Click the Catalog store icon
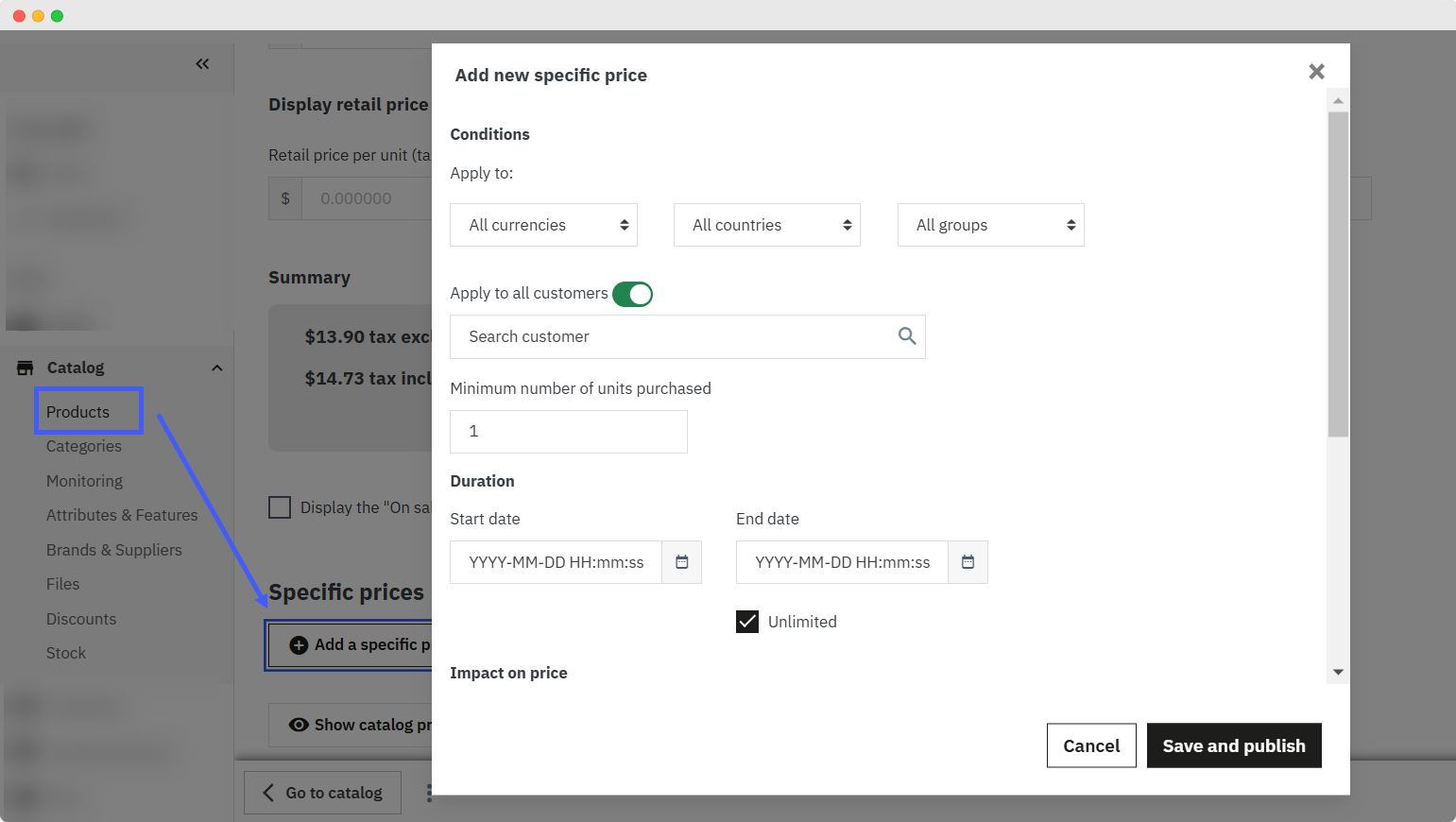 point(26,368)
